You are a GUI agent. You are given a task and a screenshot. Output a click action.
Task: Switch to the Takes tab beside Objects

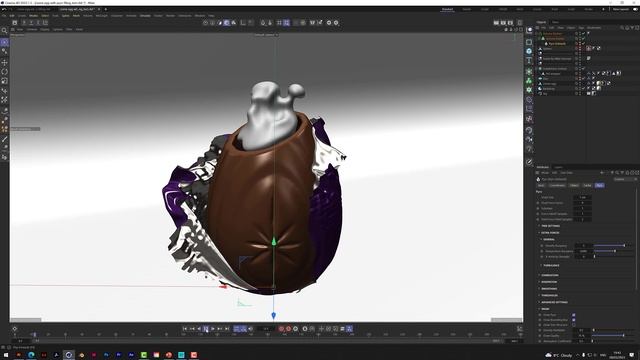coord(556,22)
